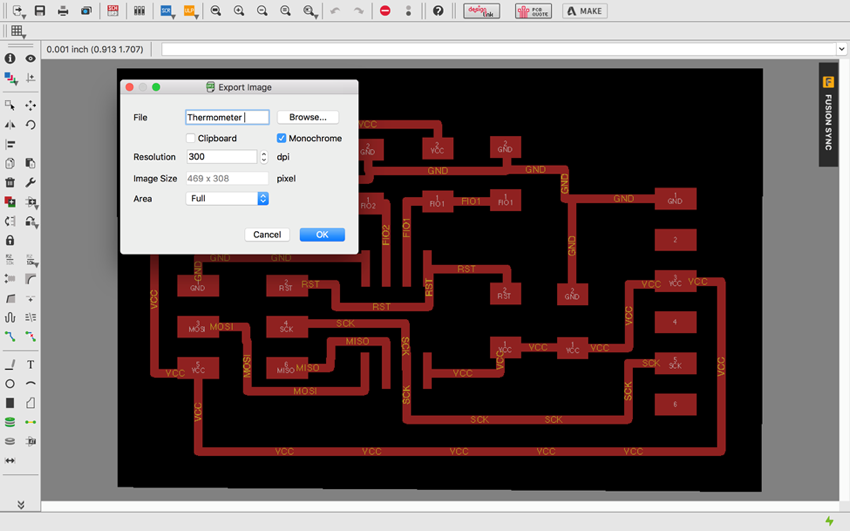Image resolution: width=850 pixels, height=531 pixels.
Task: Select the Delete trash can tool
Action: tap(10, 183)
